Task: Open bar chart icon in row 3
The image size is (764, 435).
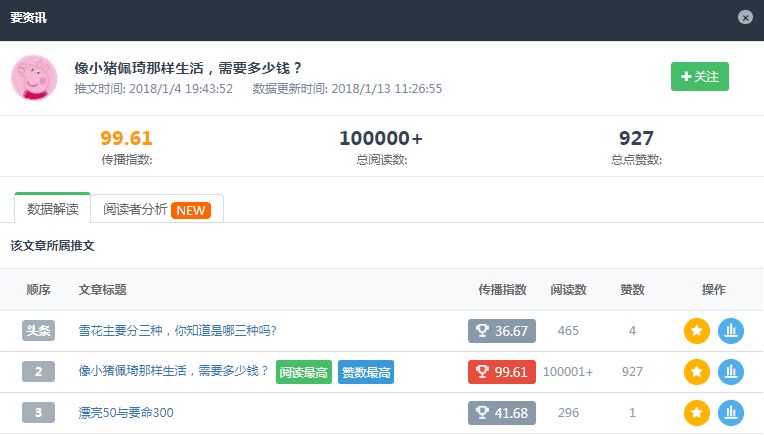Action: coord(731,412)
